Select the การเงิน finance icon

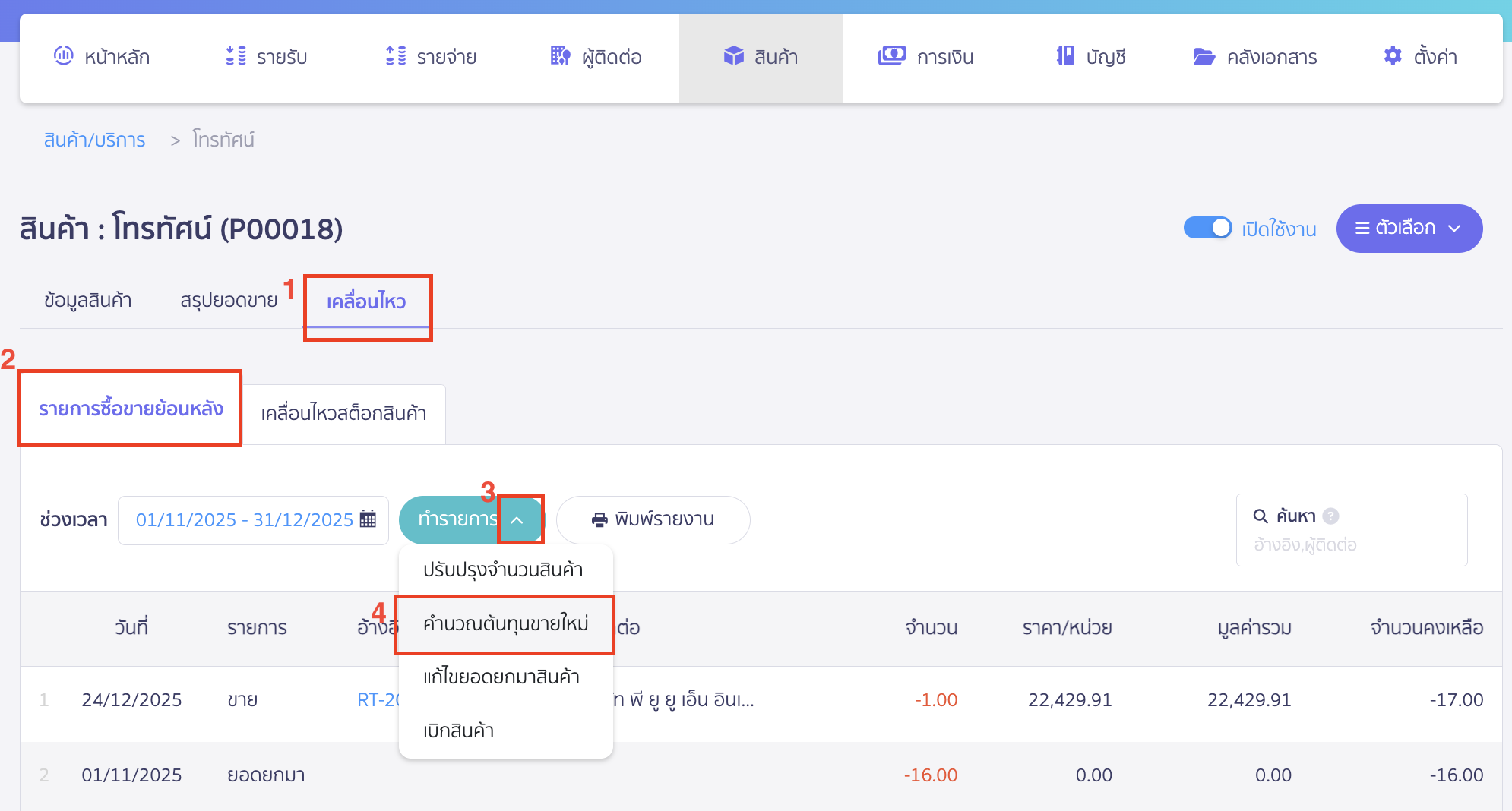892,55
